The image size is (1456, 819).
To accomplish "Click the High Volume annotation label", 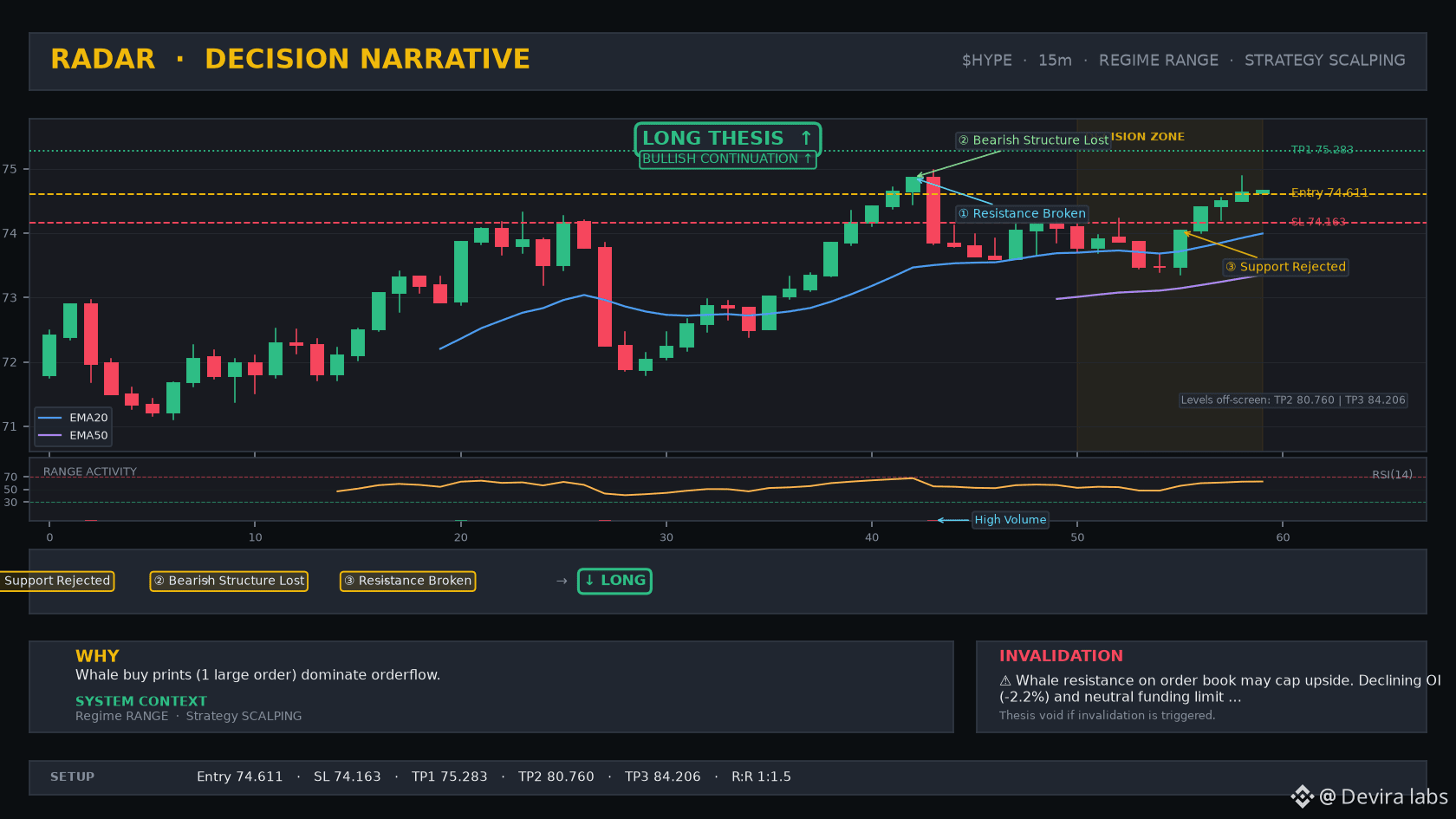I will point(1010,520).
